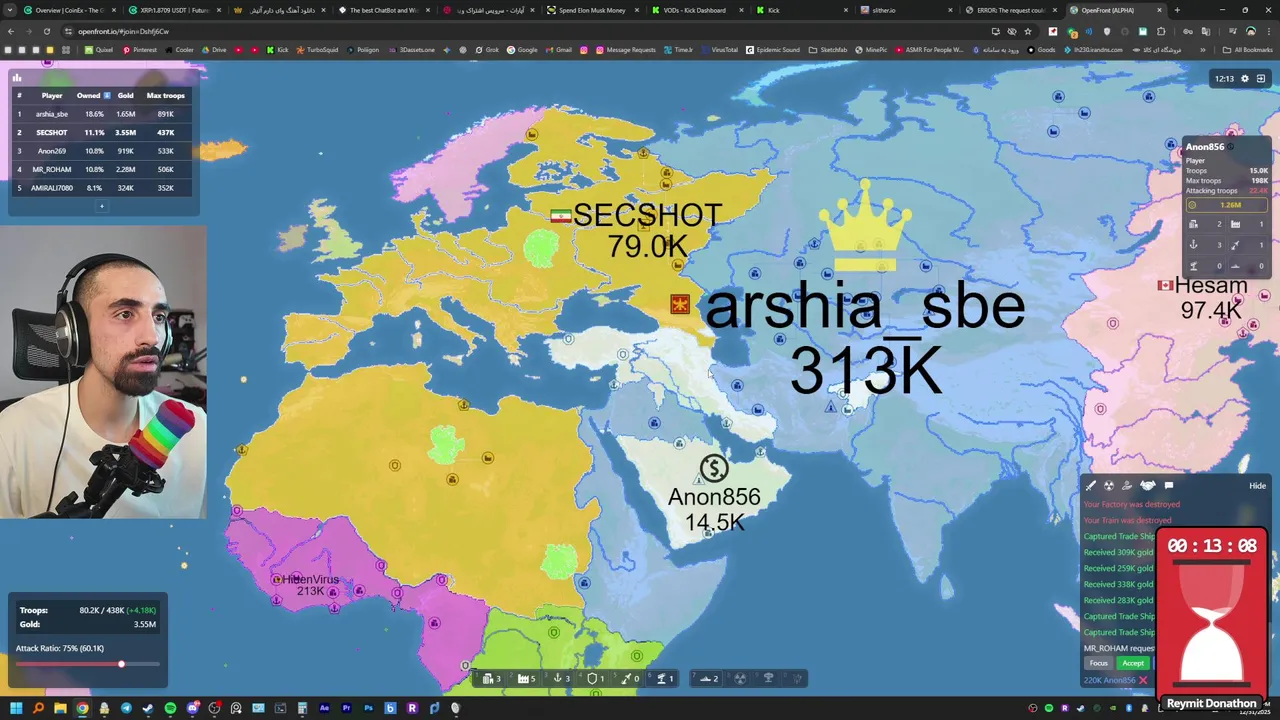Filter events by the sword attack icon
The image size is (1280, 720).
click(1091, 486)
